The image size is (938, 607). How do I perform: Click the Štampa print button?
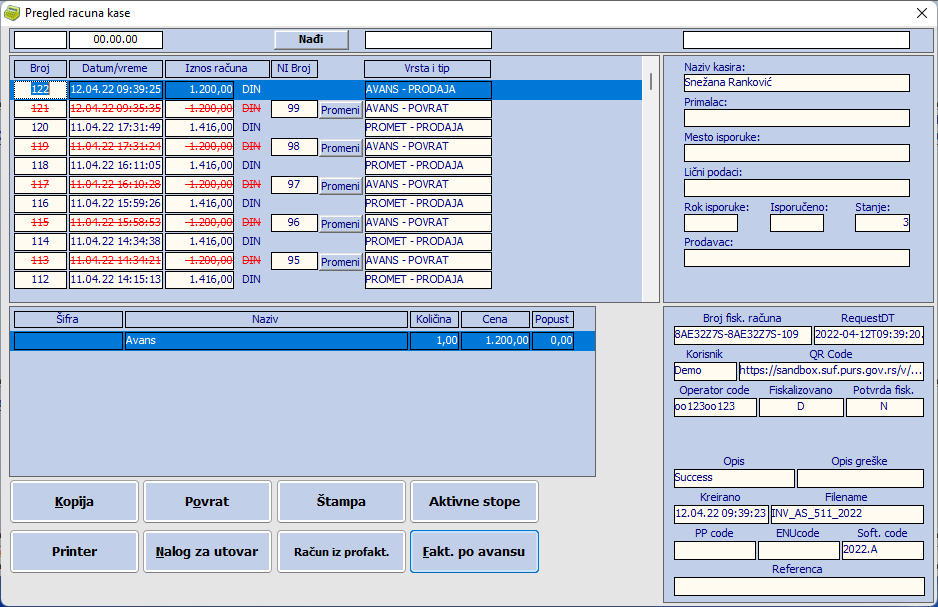(x=341, y=501)
